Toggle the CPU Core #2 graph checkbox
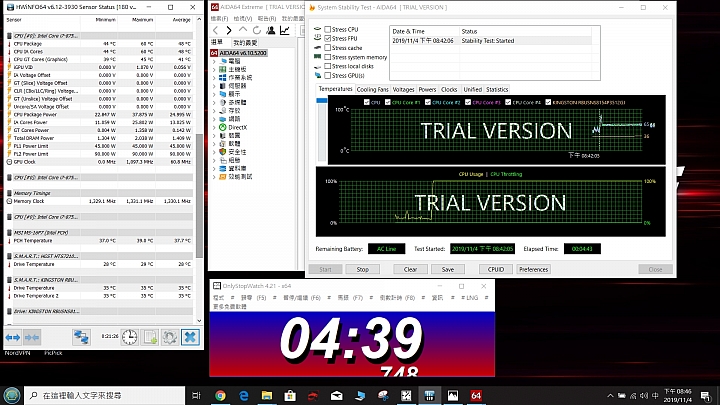 click(x=428, y=102)
